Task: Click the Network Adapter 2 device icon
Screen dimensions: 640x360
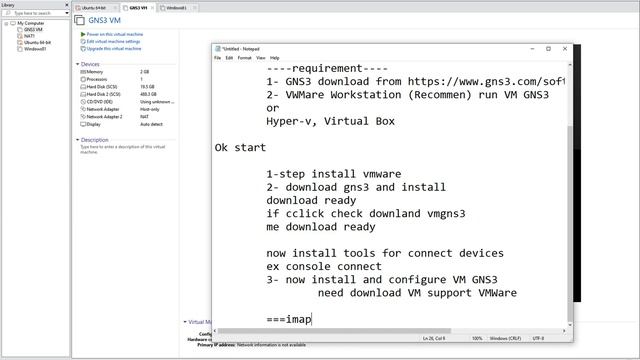Action: pyautogui.click(x=83, y=116)
